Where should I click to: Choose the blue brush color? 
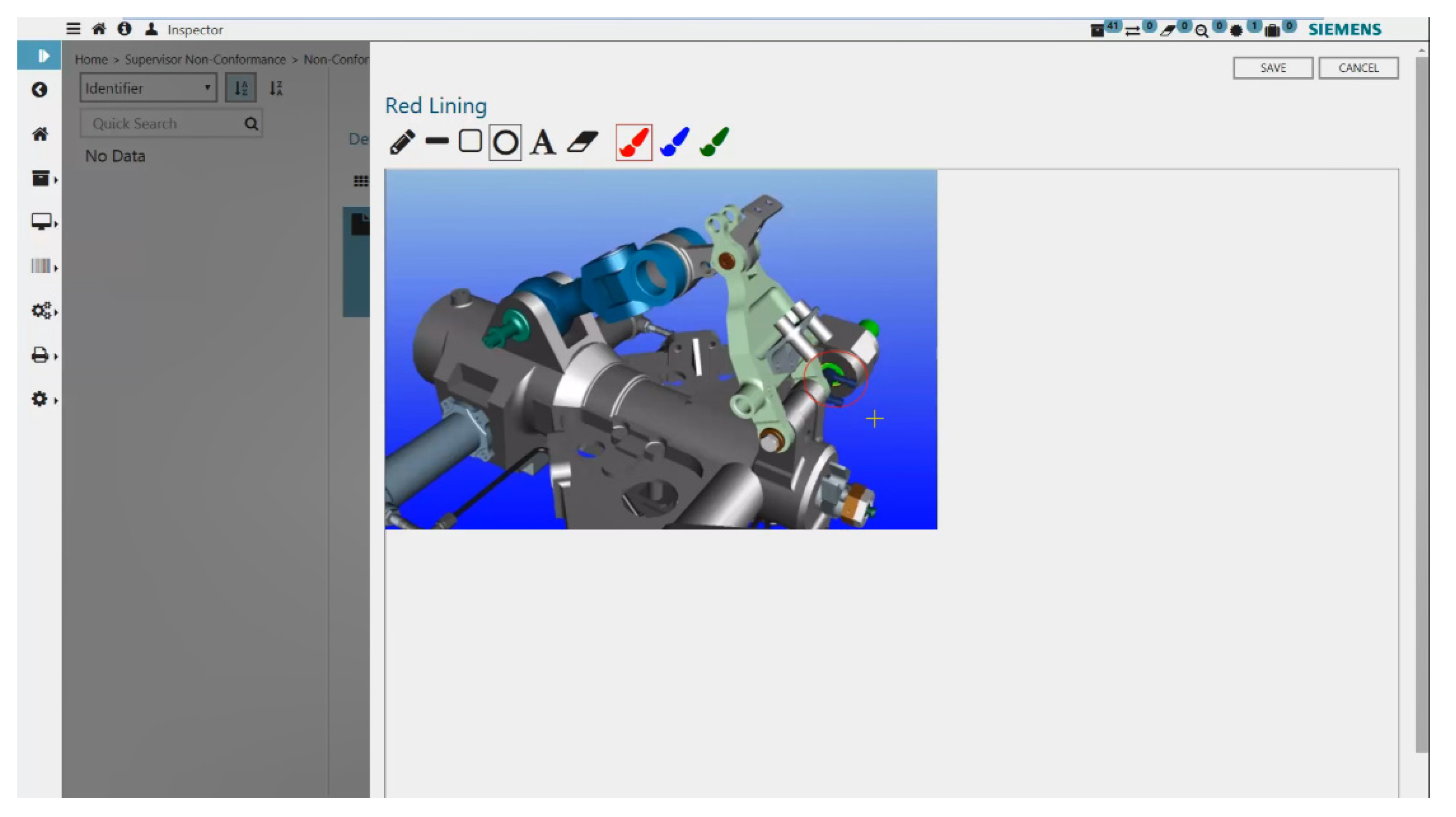point(674,142)
